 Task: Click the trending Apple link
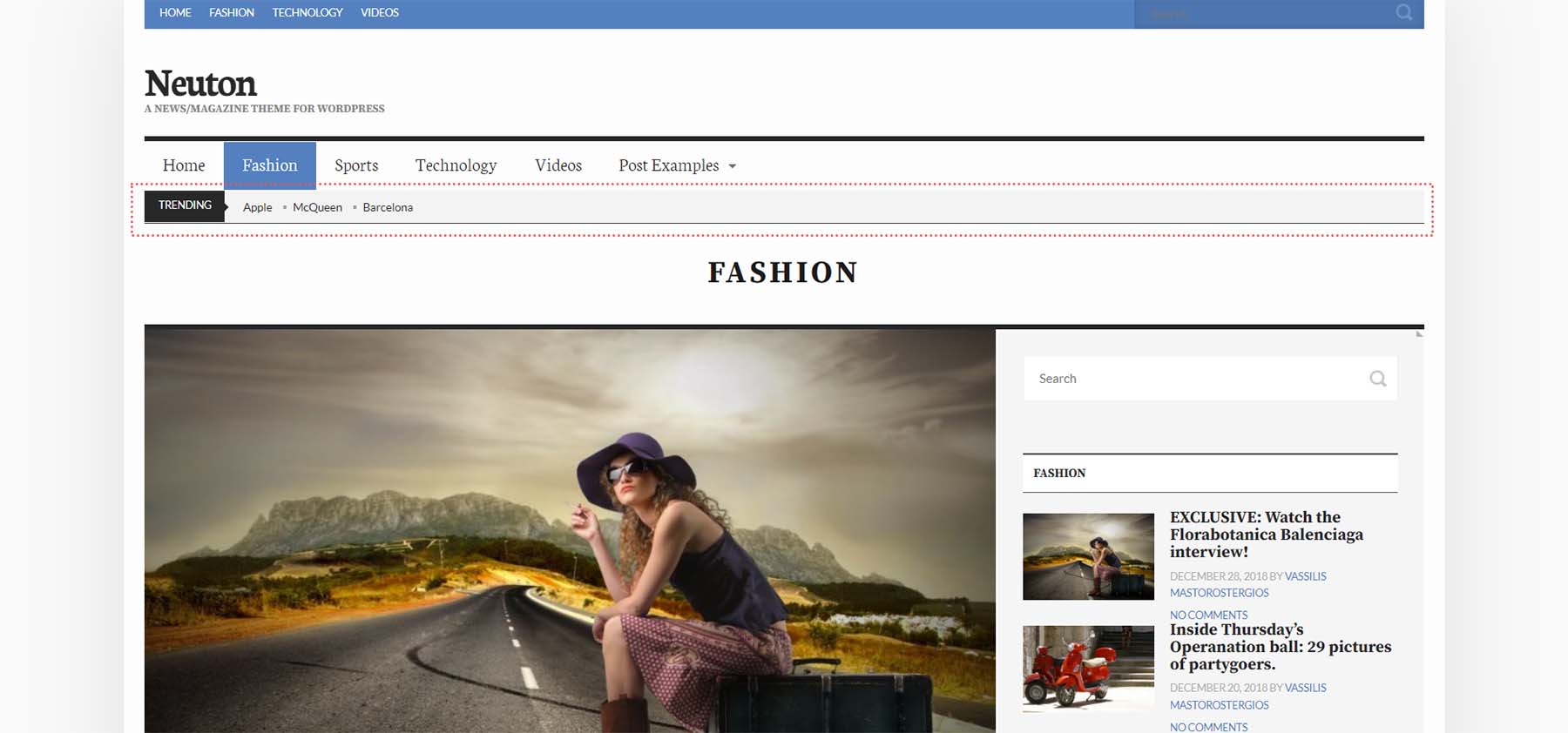pos(257,207)
